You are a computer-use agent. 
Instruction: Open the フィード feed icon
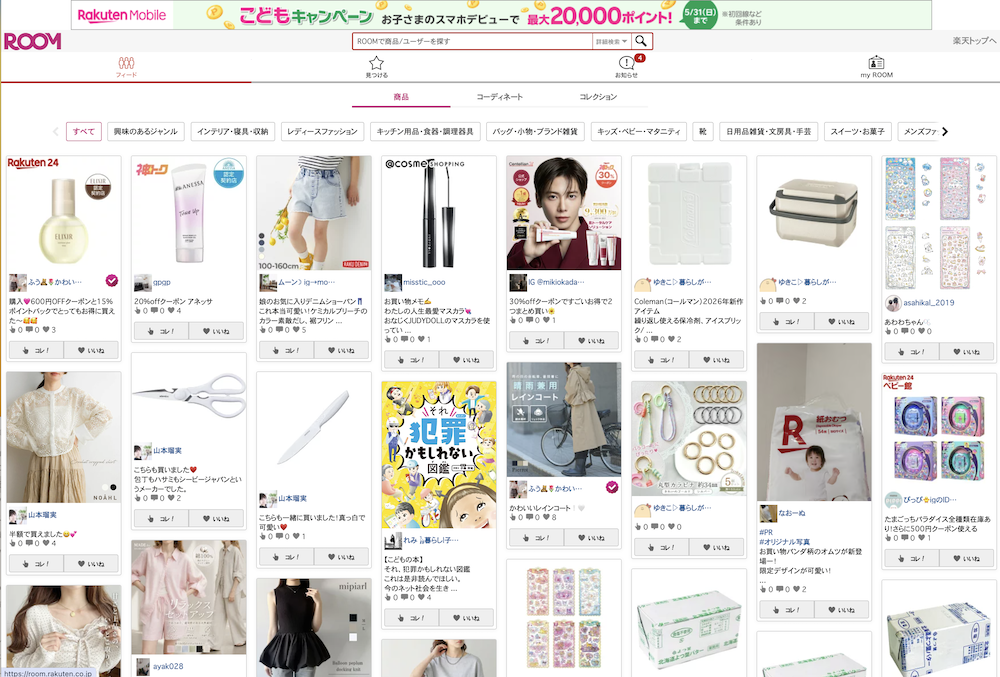click(x=126, y=63)
